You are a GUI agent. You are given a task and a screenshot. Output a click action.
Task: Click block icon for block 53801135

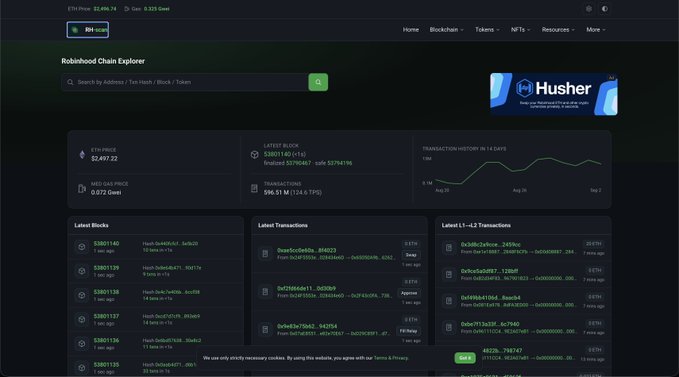tap(81, 368)
